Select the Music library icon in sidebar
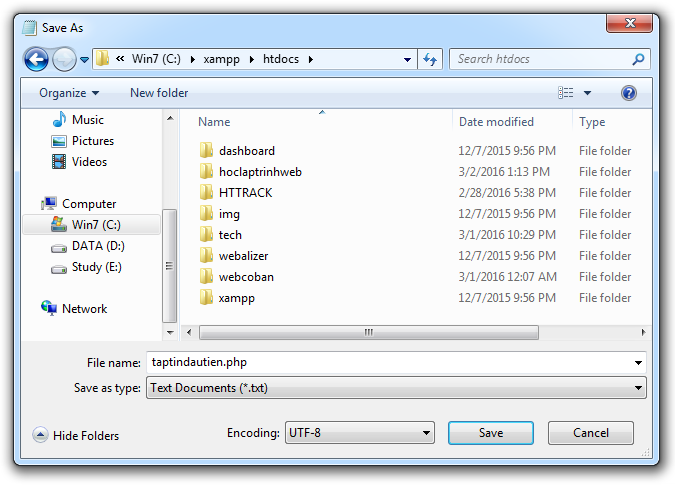The width and height of the screenshot is (675, 486). (59, 120)
